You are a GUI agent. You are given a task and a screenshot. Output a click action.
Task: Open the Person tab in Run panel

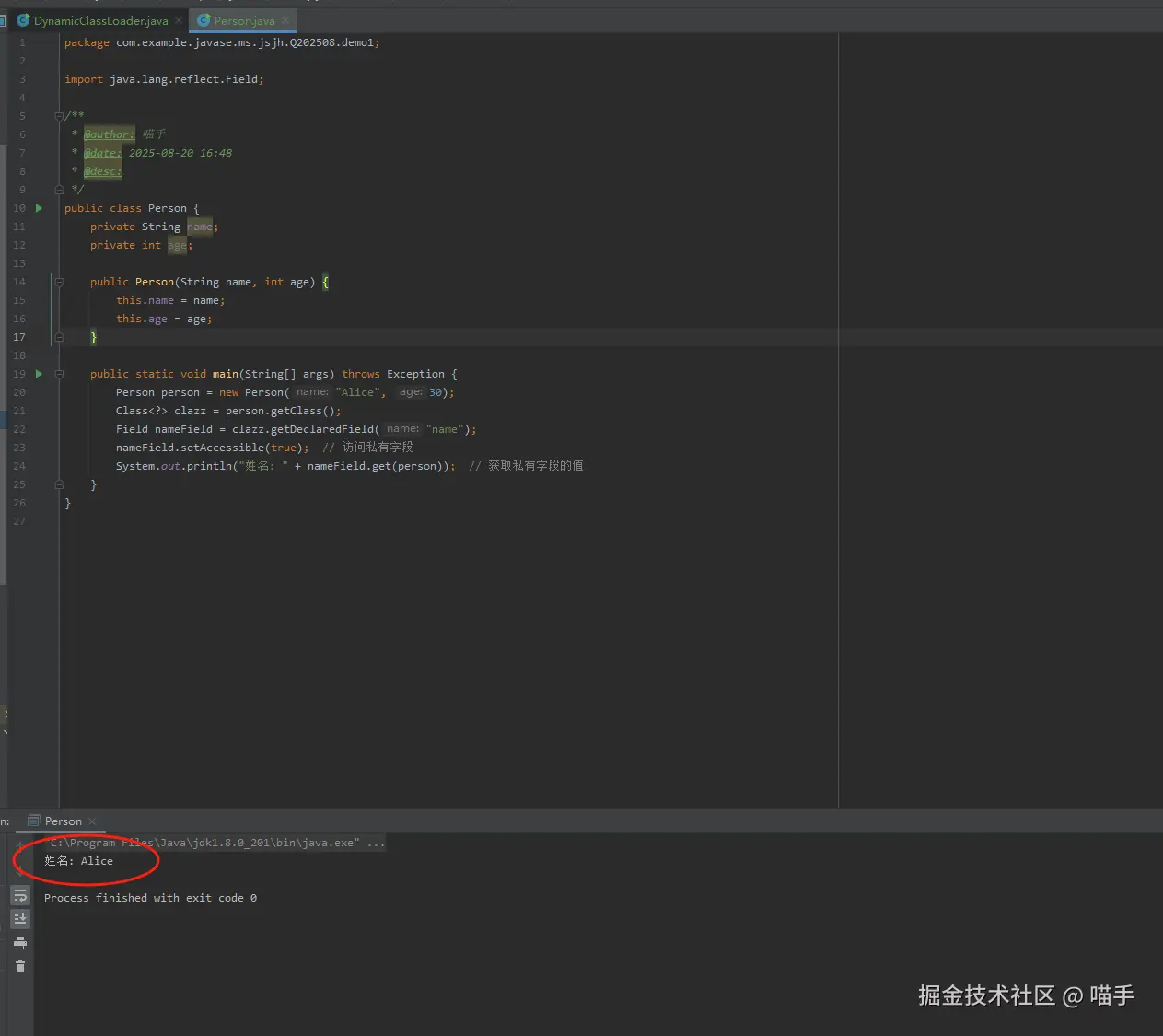click(x=63, y=821)
